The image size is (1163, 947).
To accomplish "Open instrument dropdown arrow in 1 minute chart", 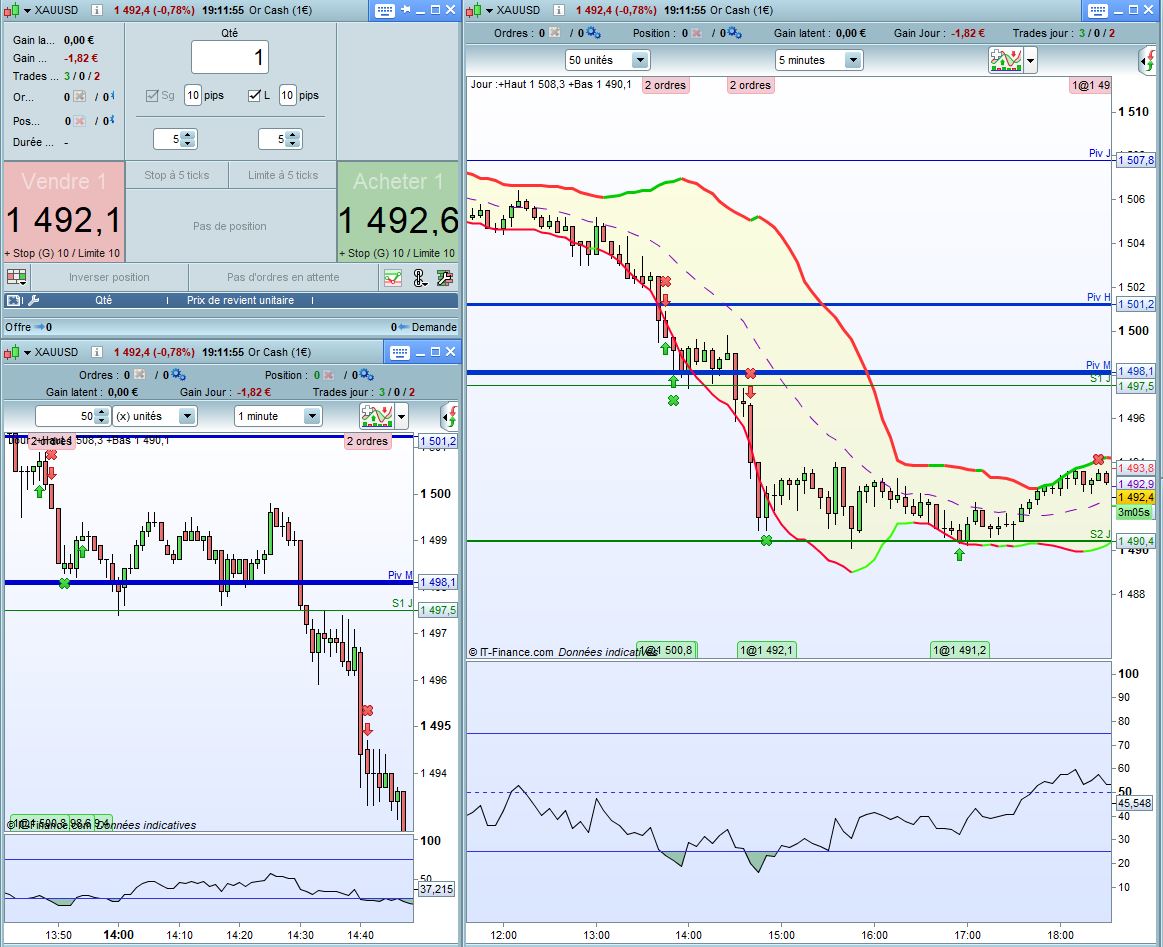I will point(27,352).
